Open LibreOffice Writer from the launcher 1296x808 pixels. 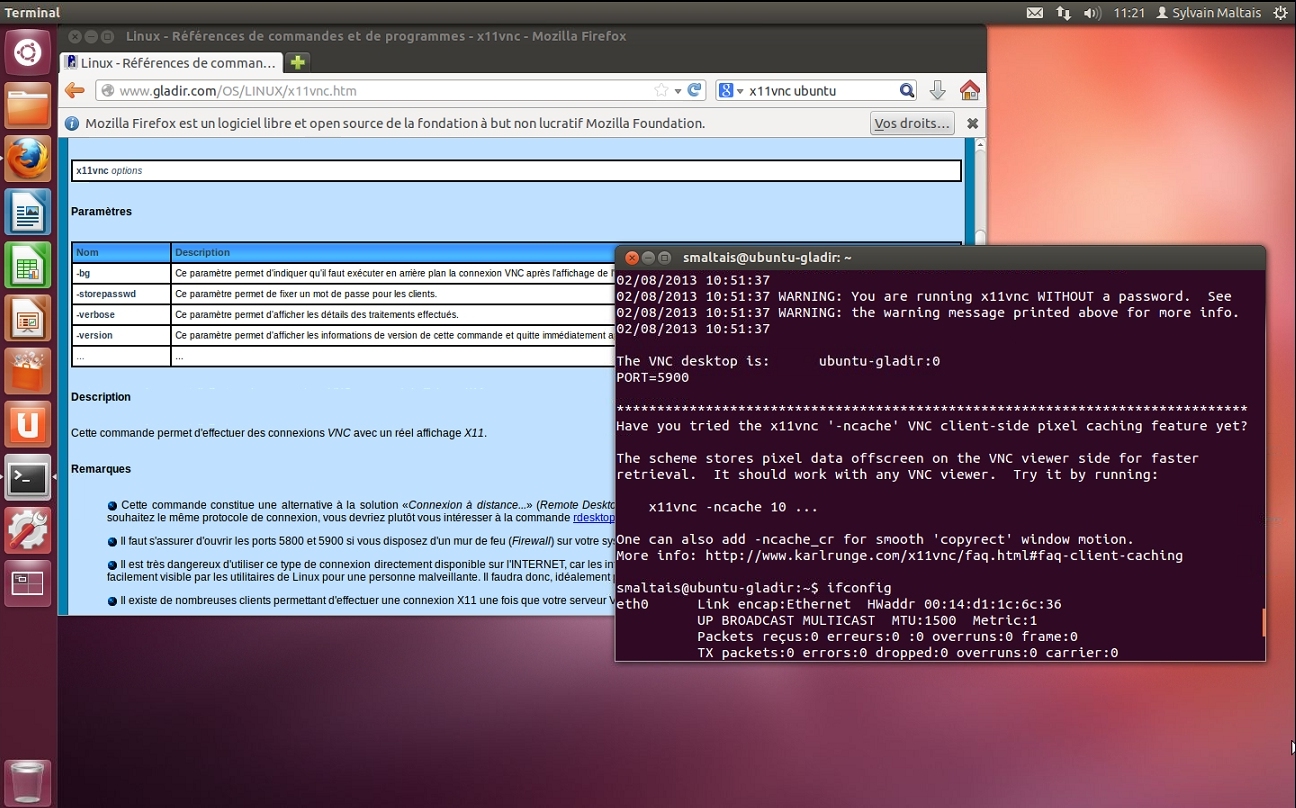[x=28, y=212]
